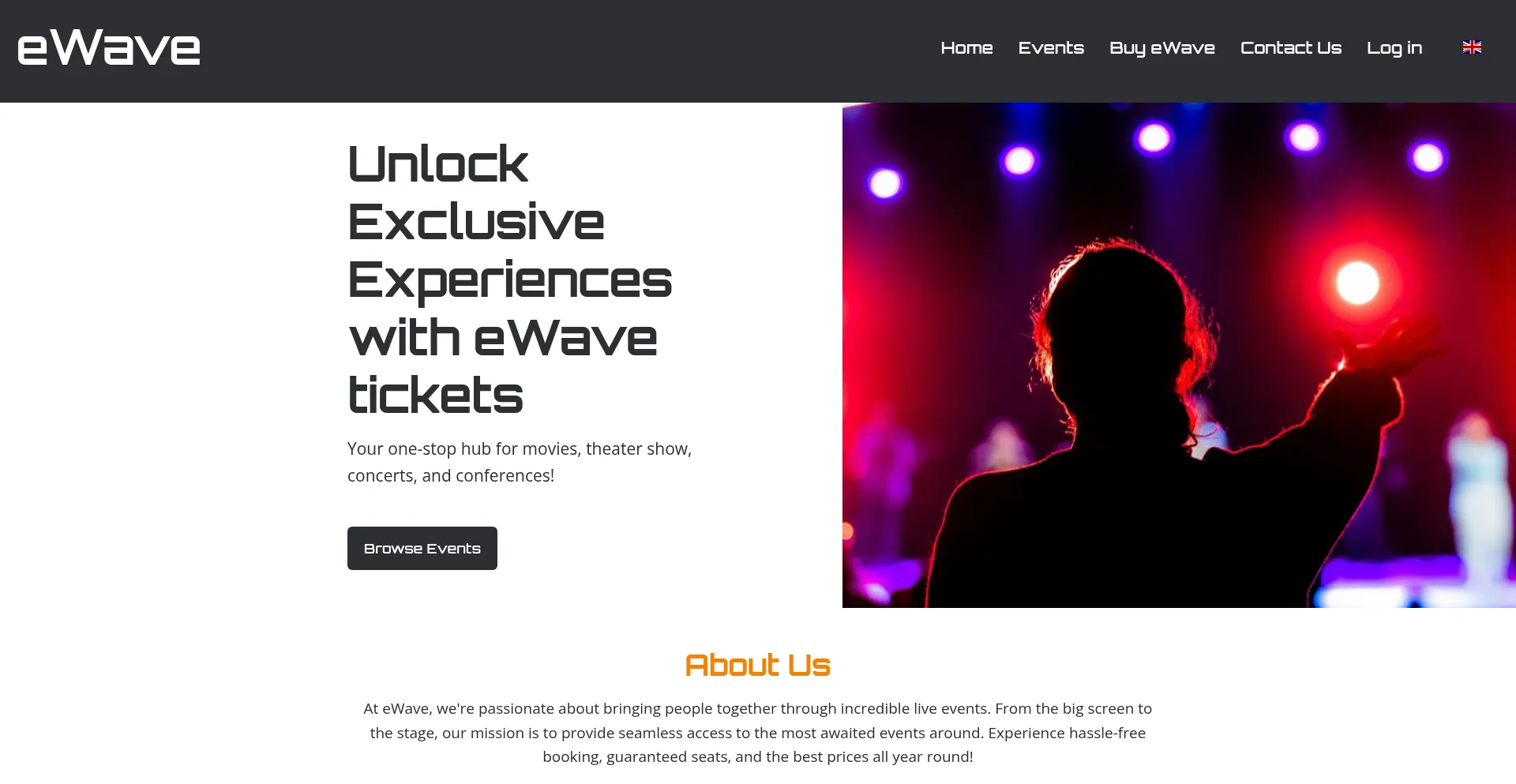1516x784 pixels.
Task: Click the bright red spotlight in the photo
Action: [1357, 283]
